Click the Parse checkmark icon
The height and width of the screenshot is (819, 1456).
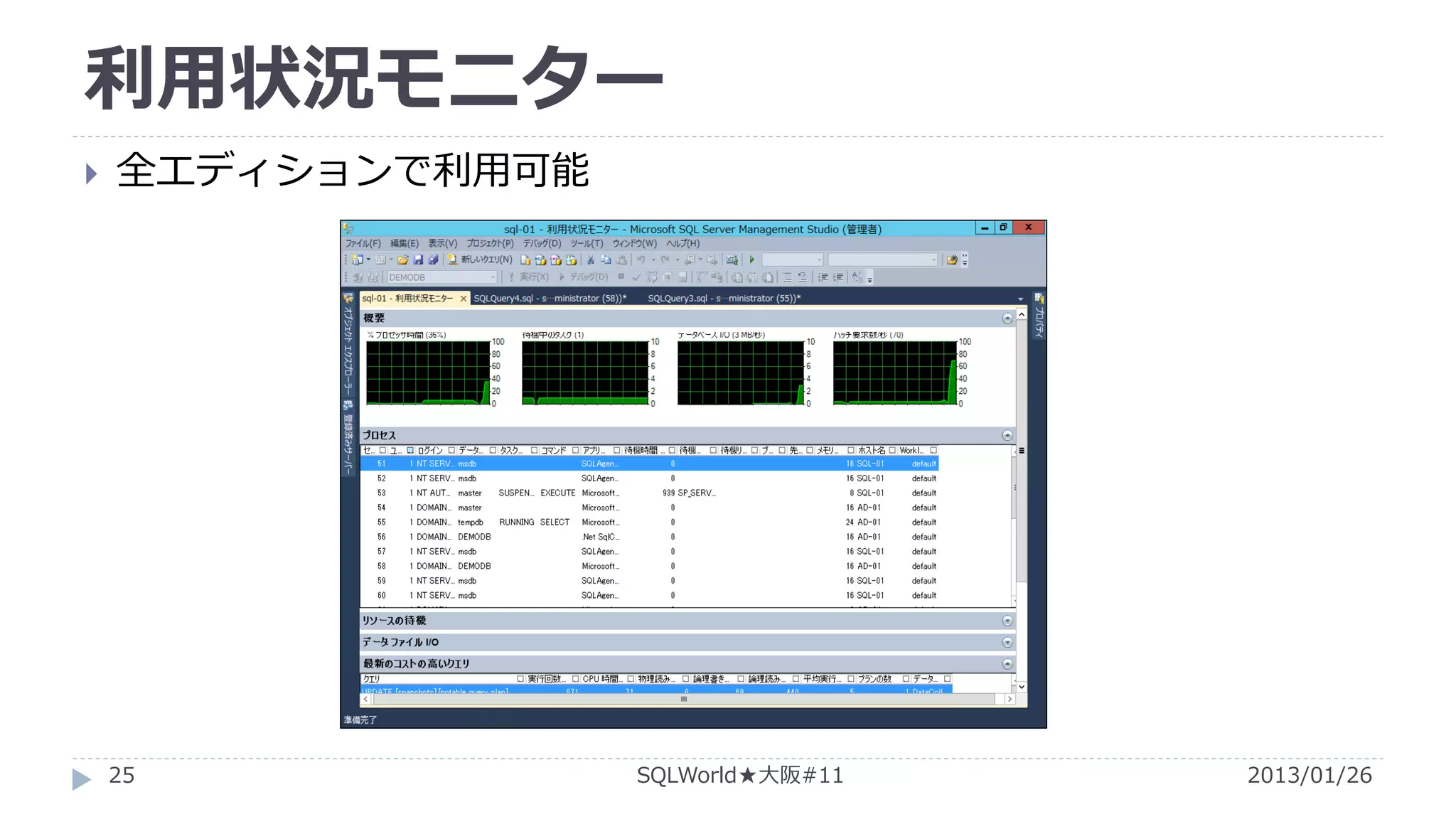(x=636, y=277)
